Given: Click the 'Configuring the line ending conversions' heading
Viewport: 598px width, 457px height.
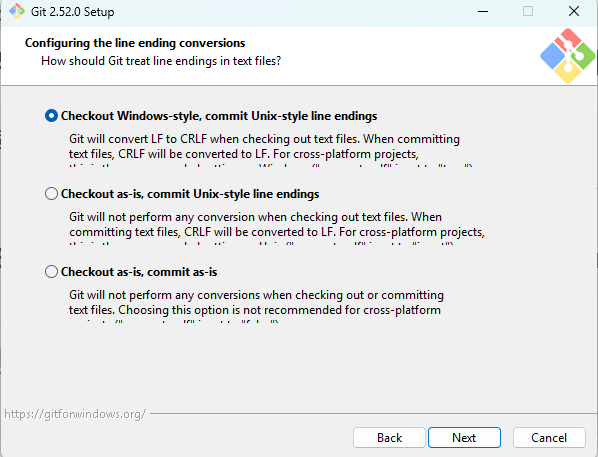Looking at the screenshot, I should coord(135,43).
